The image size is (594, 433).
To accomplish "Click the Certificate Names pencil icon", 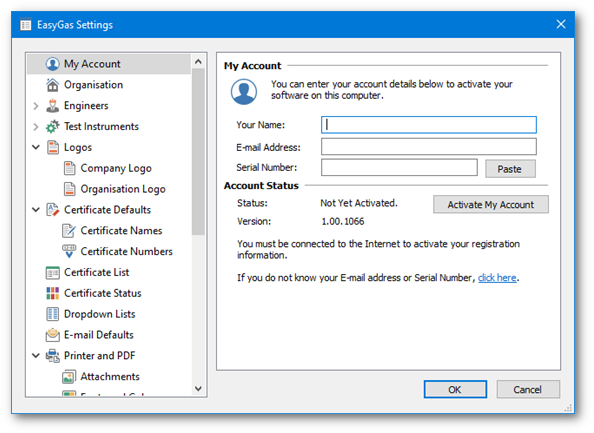I will pos(69,231).
